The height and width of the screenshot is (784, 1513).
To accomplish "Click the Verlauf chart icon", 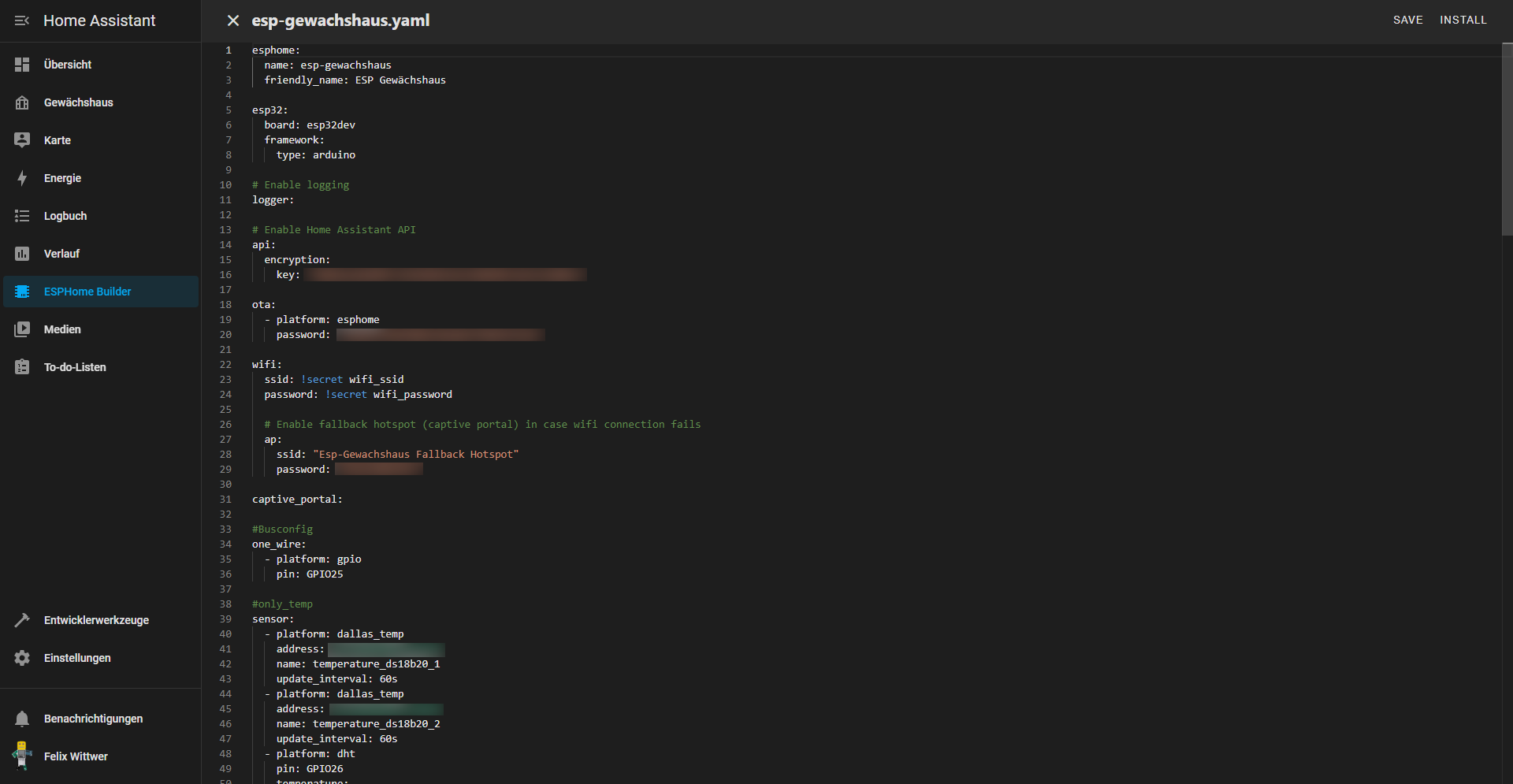I will pyautogui.click(x=22, y=254).
